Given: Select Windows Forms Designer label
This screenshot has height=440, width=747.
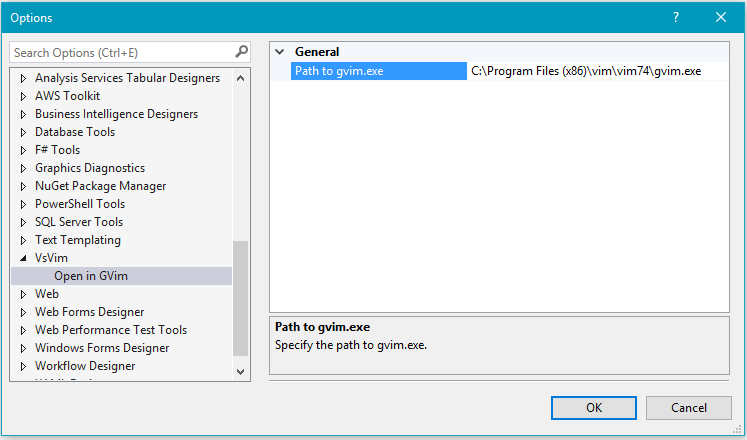Looking at the screenshot, I should (x=102, y=348).
